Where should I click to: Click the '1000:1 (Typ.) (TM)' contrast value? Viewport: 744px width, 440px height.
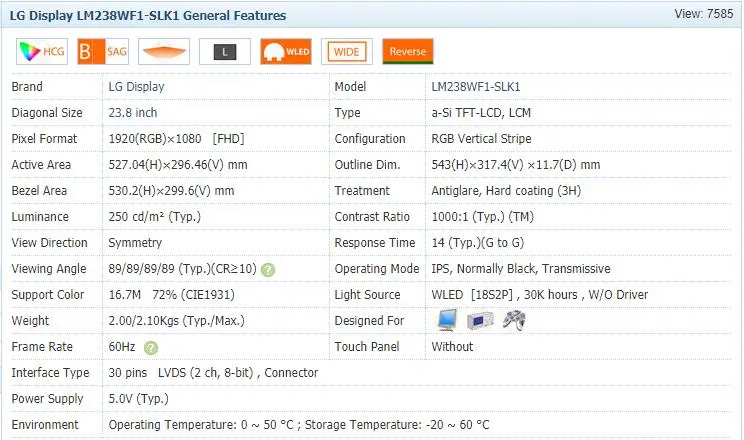pos(483,217)
